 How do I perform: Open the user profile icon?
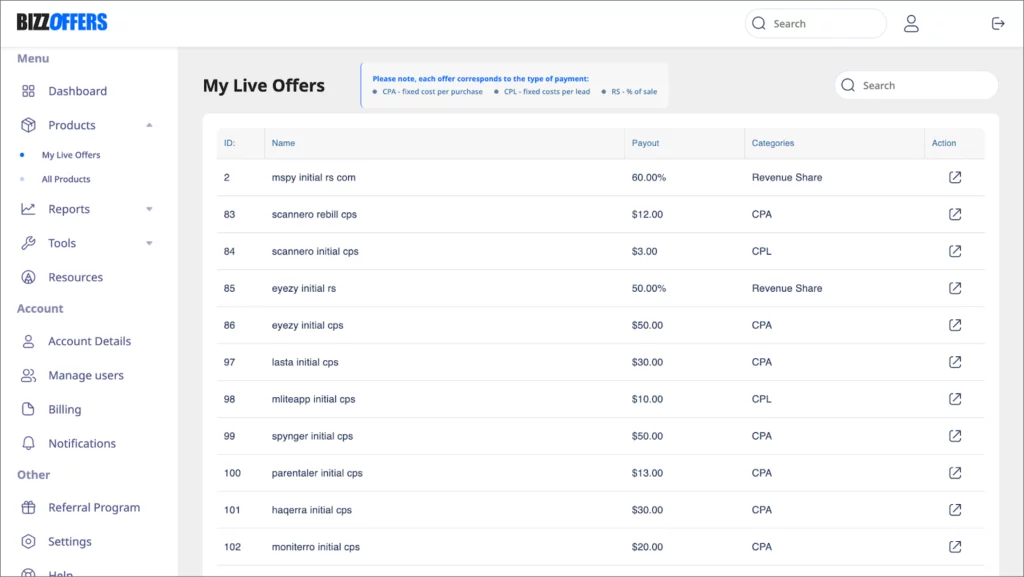(911, 23)
